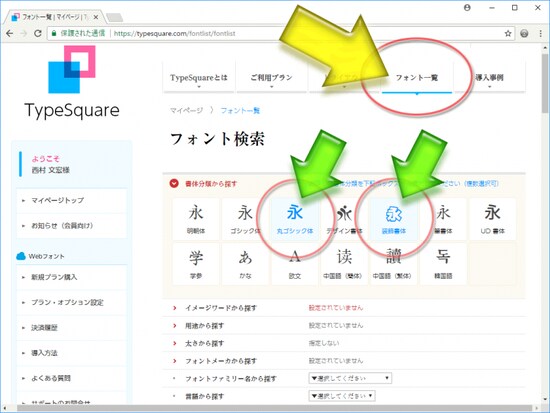Expand 用途から探す row
The width and height of the screenshot is (550, 413).
344,326
